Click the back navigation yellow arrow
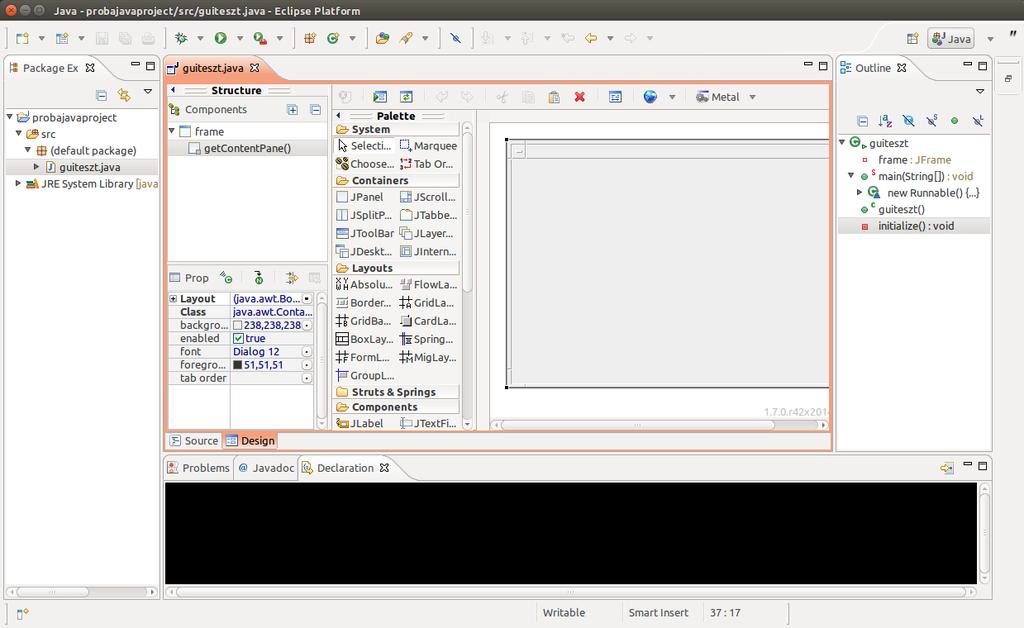The height and width of the screenshot is (628, 1024). (x=591, y=38)
